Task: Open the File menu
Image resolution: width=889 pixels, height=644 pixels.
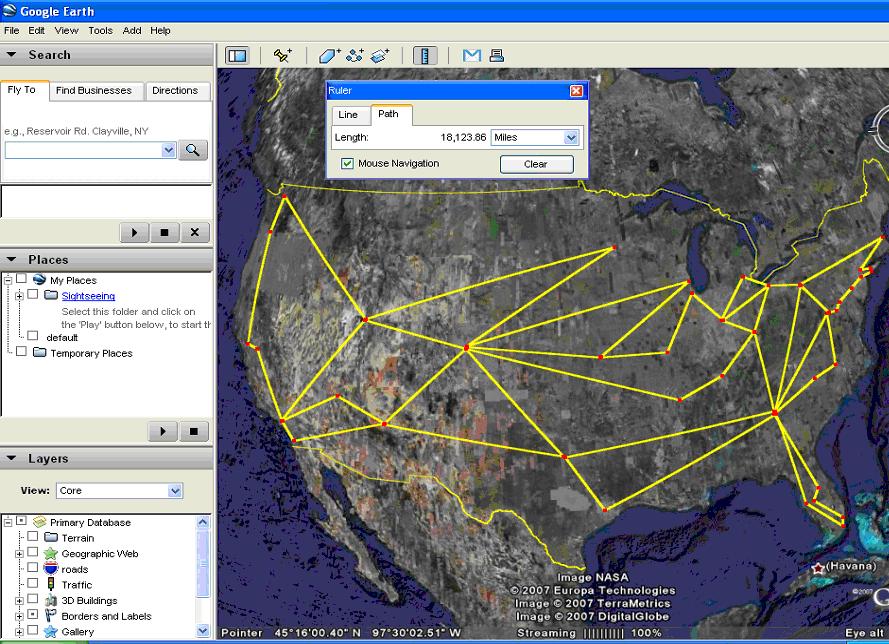Action: (11, 31)
